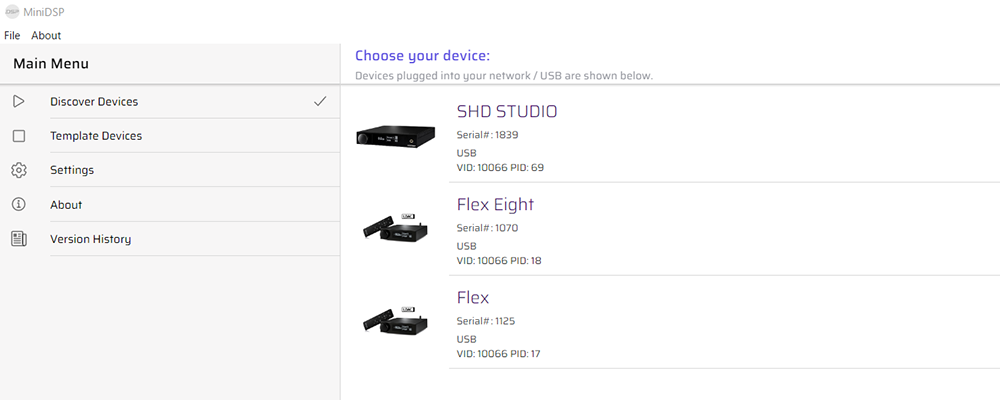The height and width of the screenshot is (400, 1000).
Task: Open Settings from the Main Menu
Action: click(72, 170)
